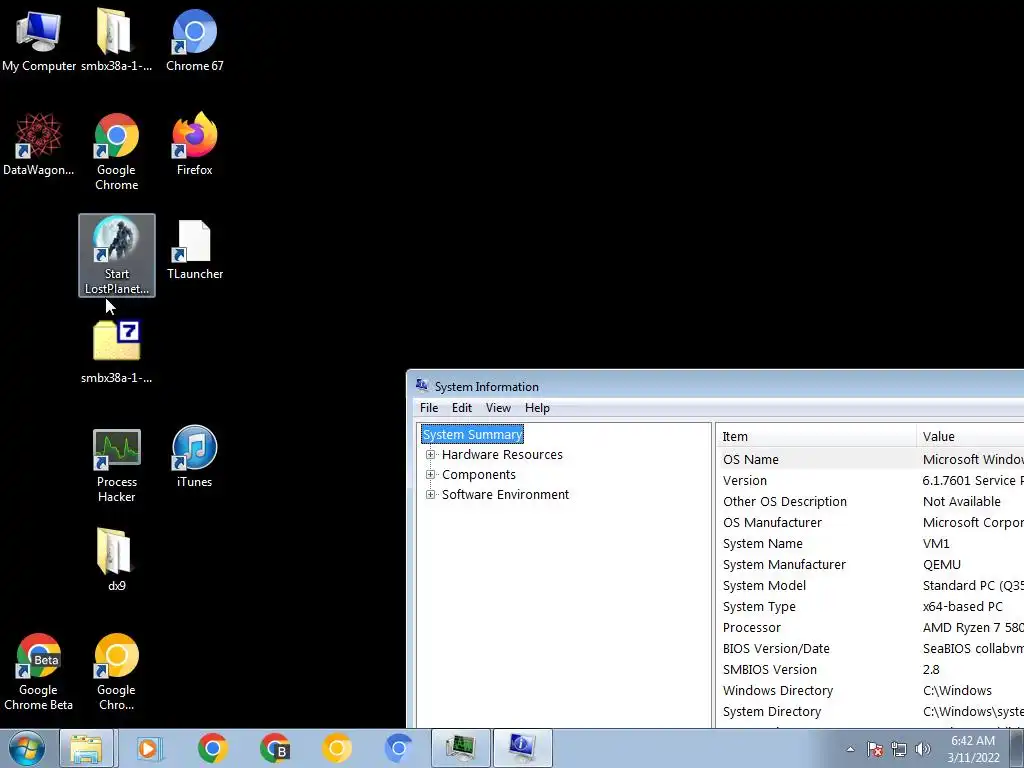1024x768 pixels.
Task: Select the Processor row
Action: click(x=871, y=628)
